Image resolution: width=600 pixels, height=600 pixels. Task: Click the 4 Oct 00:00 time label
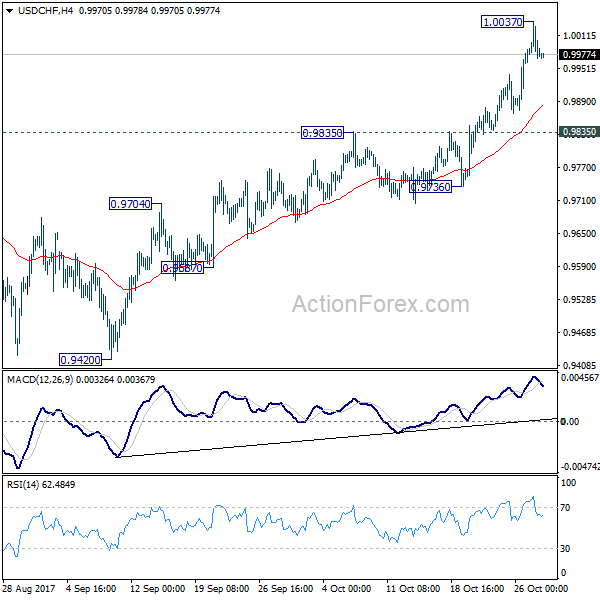tap(346, 588)
